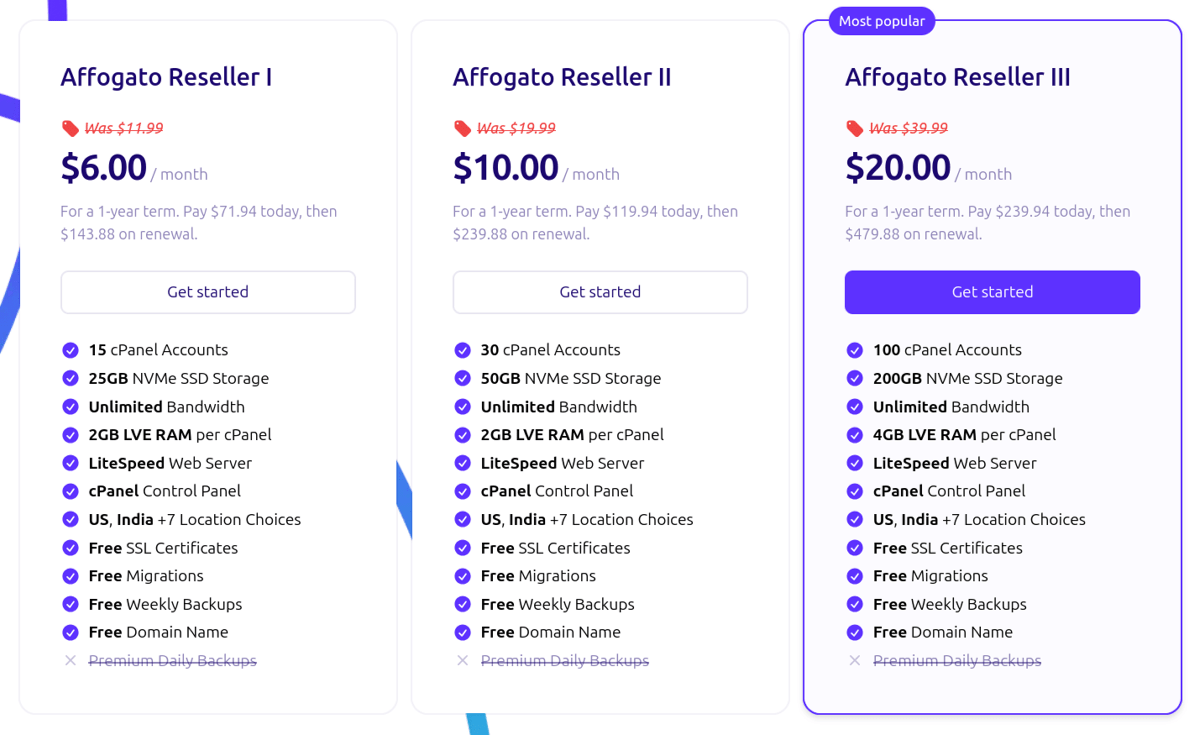Click checkmark icon beside 50GB NVMe SSD Storage
The height and width of the screenshot is (735, 1200).
[x=462, y=378]
